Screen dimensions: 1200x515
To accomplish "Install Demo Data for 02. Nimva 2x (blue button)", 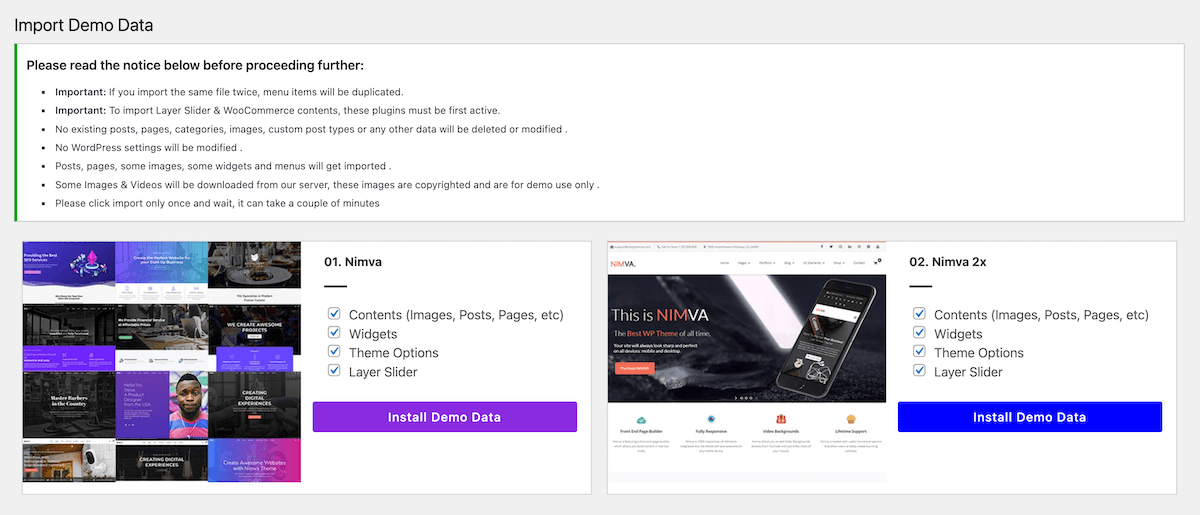I will (1030, 417).
